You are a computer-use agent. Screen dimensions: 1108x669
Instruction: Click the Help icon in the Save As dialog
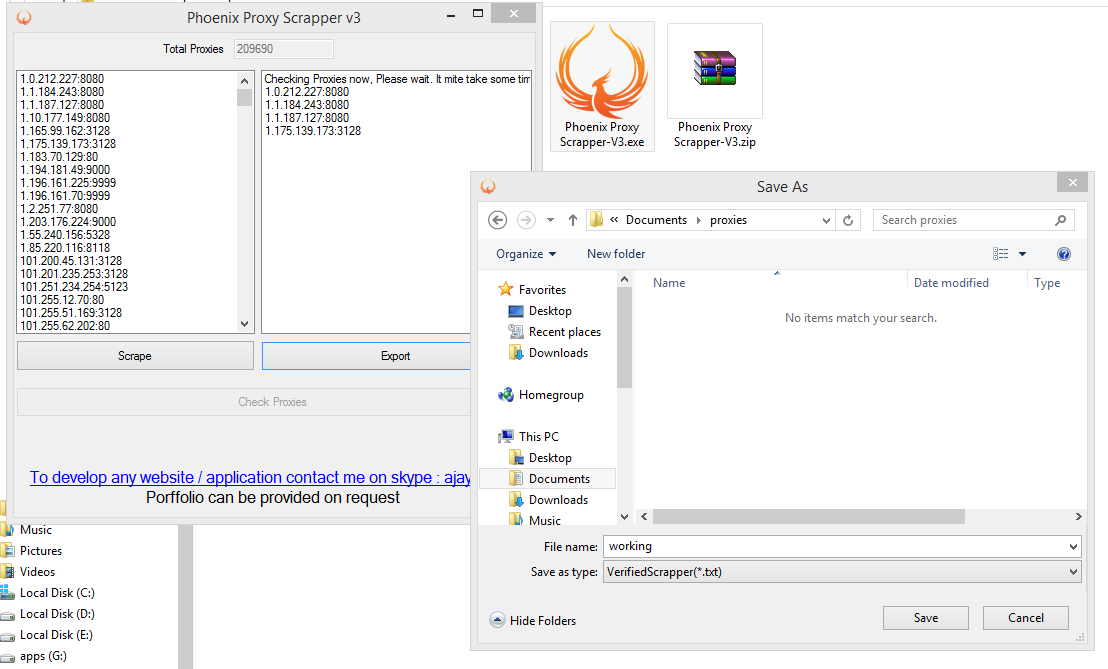pos(1064,253)
